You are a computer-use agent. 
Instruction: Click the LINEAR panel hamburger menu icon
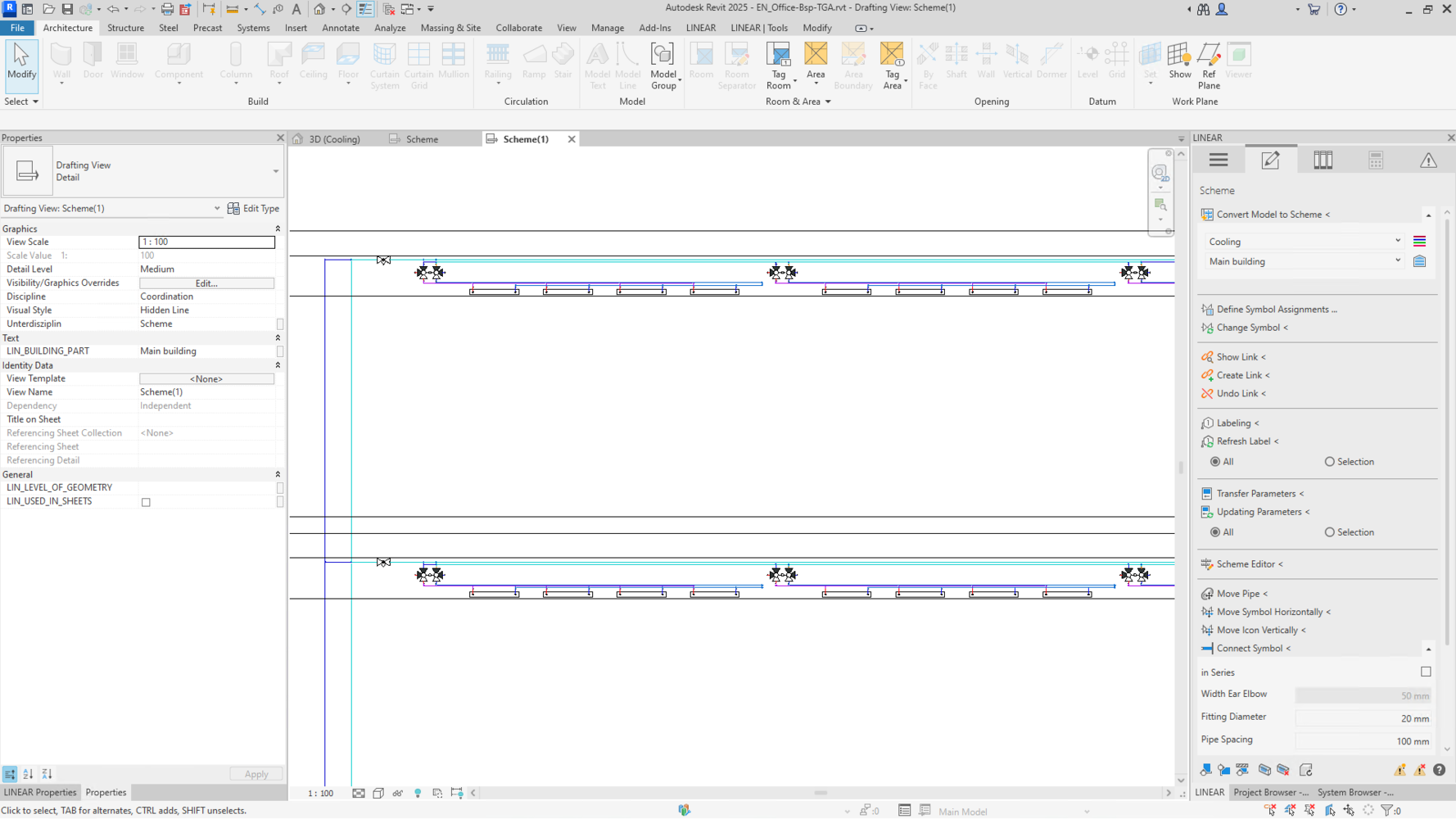pyautogui.click(x=1218, y=161)
